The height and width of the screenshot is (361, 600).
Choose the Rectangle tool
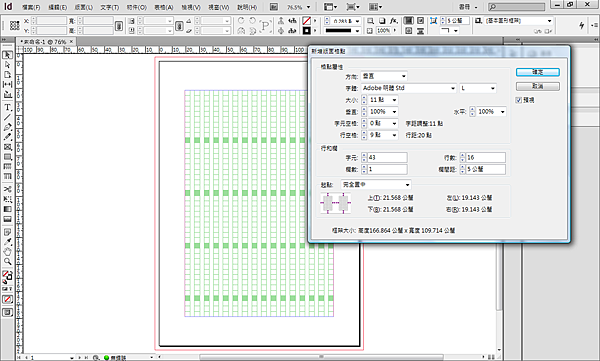click(x=7, y=157)
